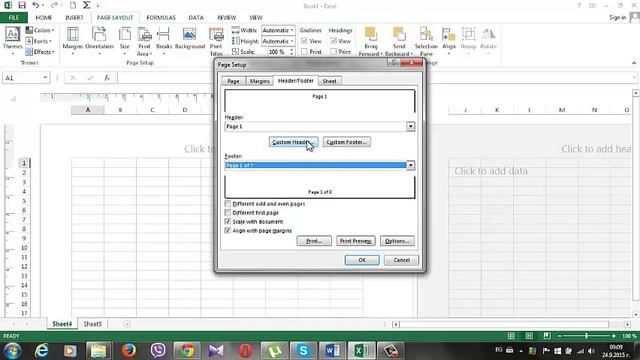
Task: Select the Sheet5 worksheet tab
Action: coord(93,324)
